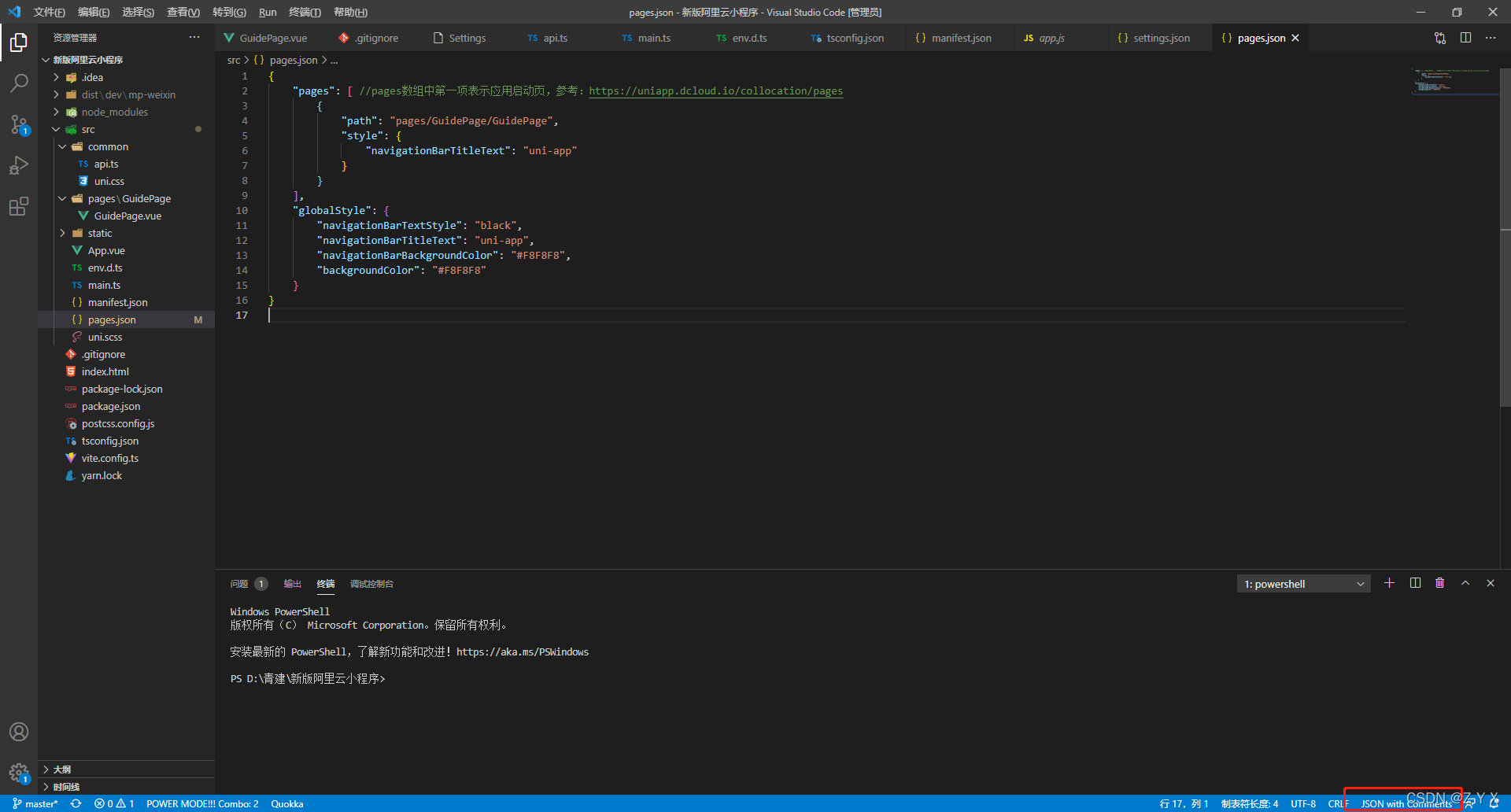Open the Extensions view icon

coord(19,206)
